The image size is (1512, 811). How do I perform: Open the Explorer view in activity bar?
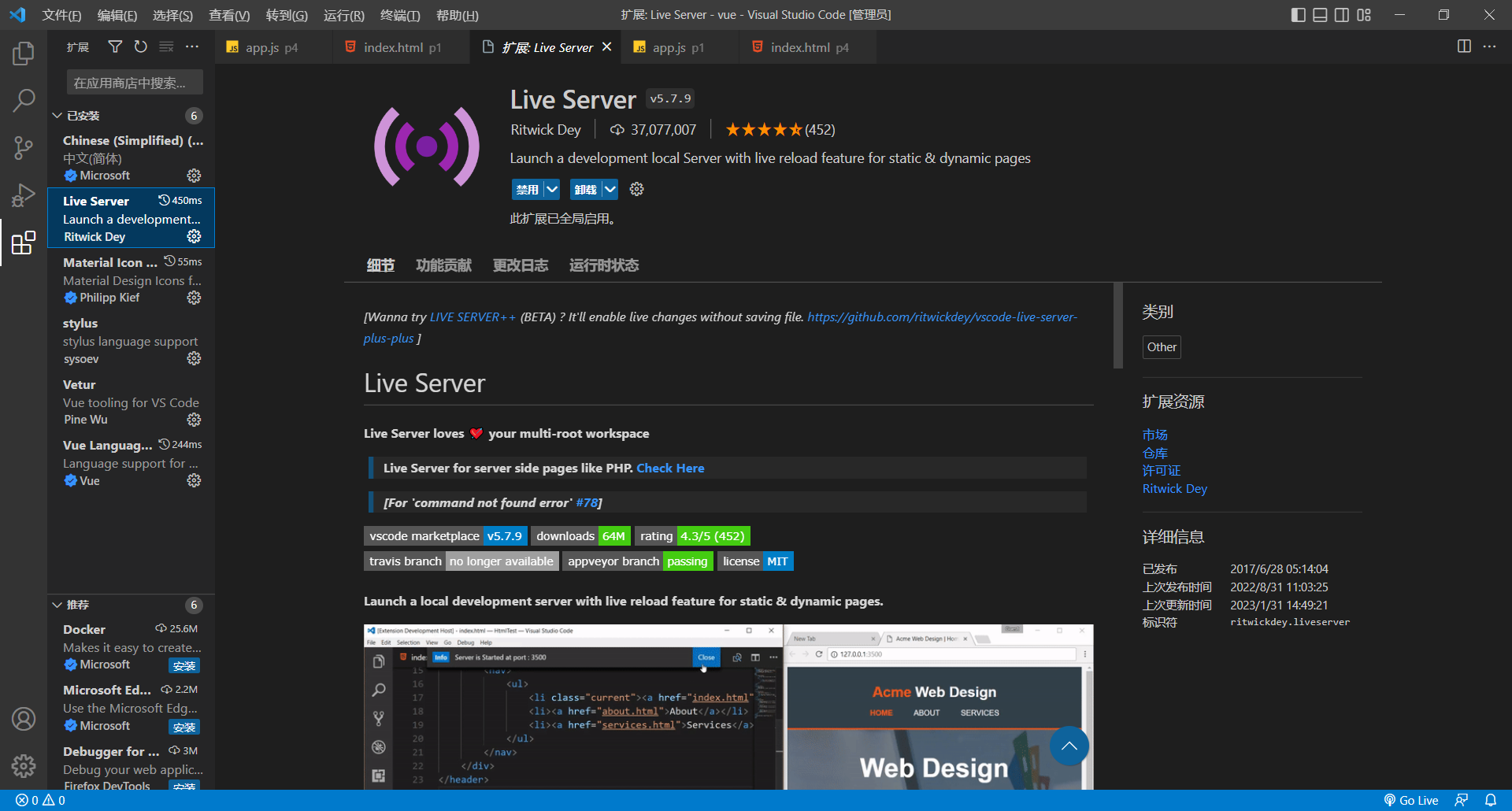24,54
